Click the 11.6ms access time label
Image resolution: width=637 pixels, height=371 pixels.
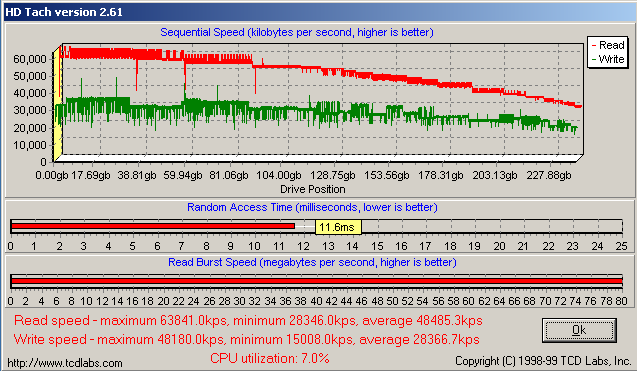pos(338,227)
